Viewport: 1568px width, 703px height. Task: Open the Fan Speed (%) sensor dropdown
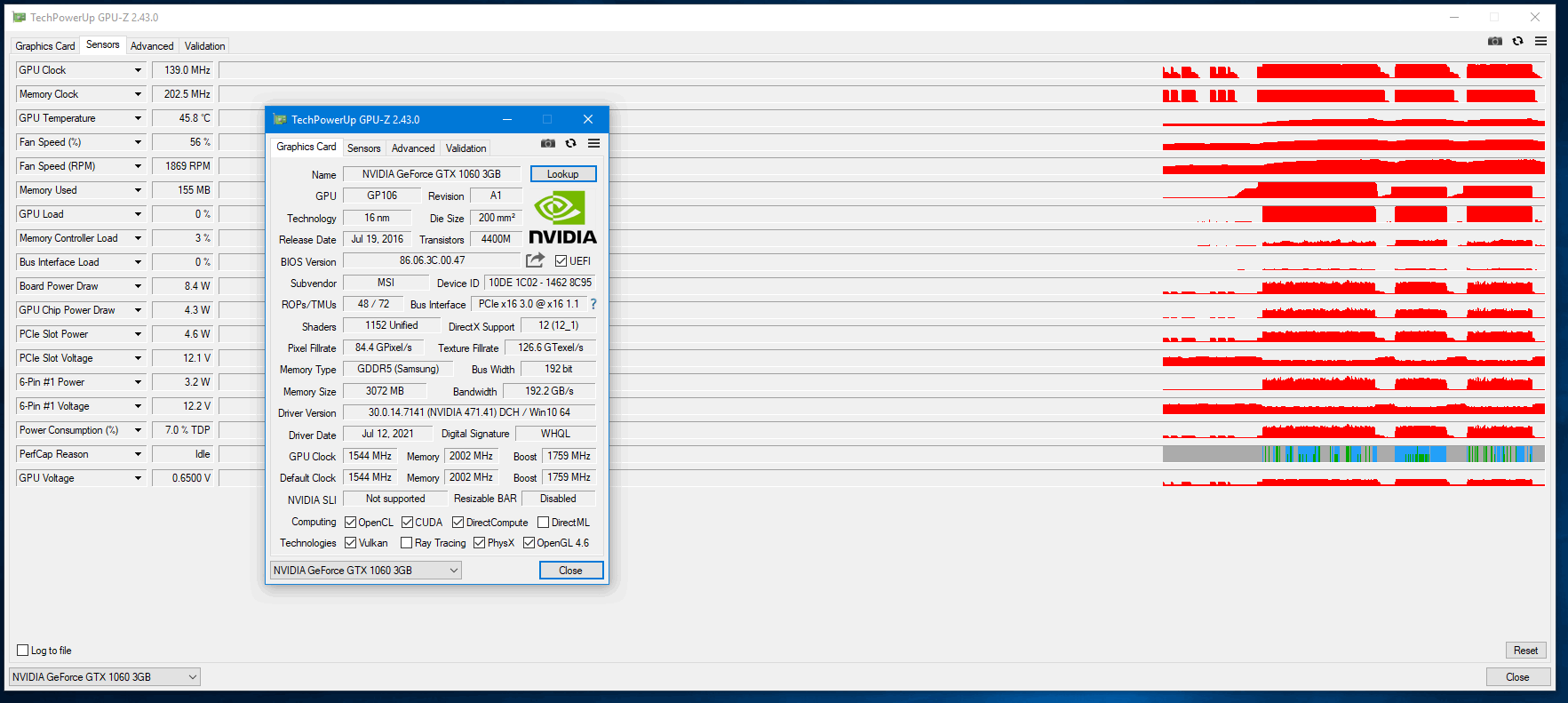point(138,142)
